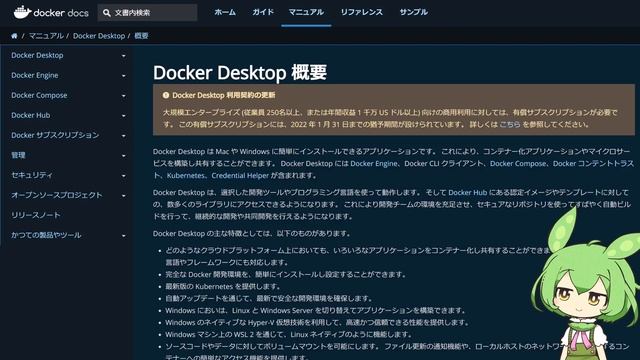Click 概要 in the breadcrumb
Image resolution: width=640 pixels, height=360 pixels.
pyautogui.click(x=141, y=36)
